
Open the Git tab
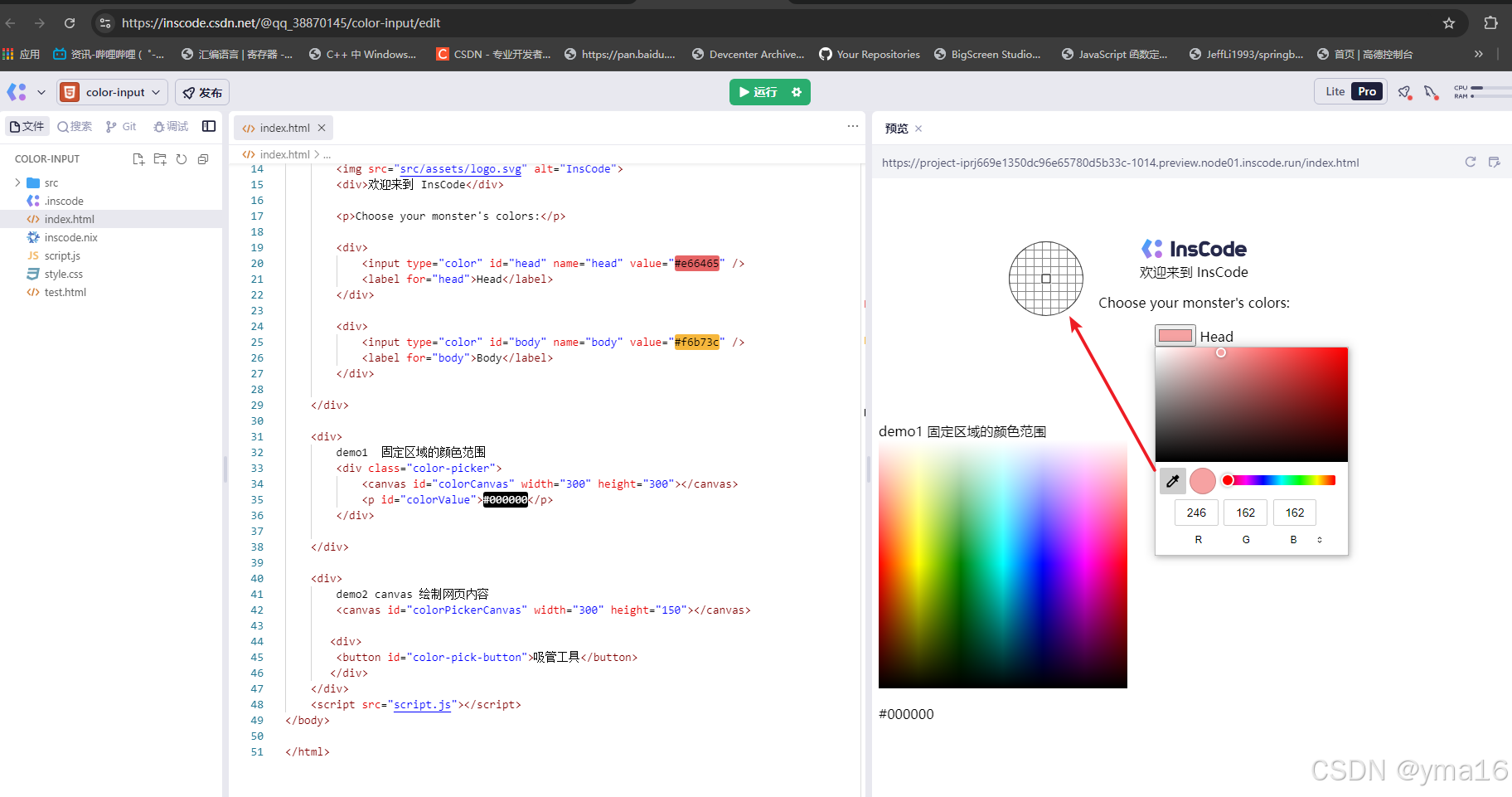pos(121,126)
